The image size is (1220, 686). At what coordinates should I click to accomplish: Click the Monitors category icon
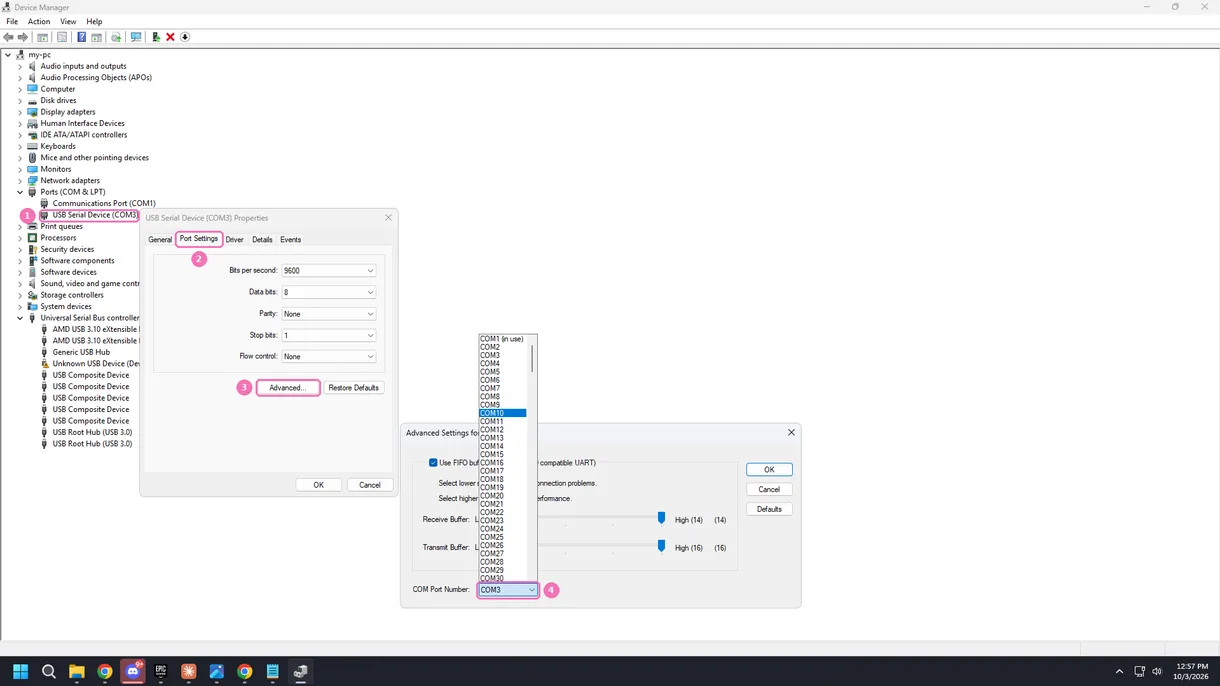[x=32, y=169]
